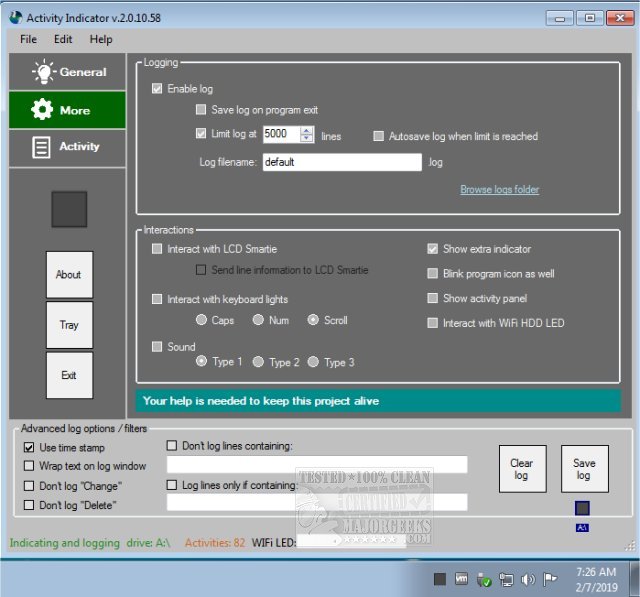The height and width of the screenshot is (597, 640).
Task: Open the VMware tools tray icon
Action: coord(462,579)
